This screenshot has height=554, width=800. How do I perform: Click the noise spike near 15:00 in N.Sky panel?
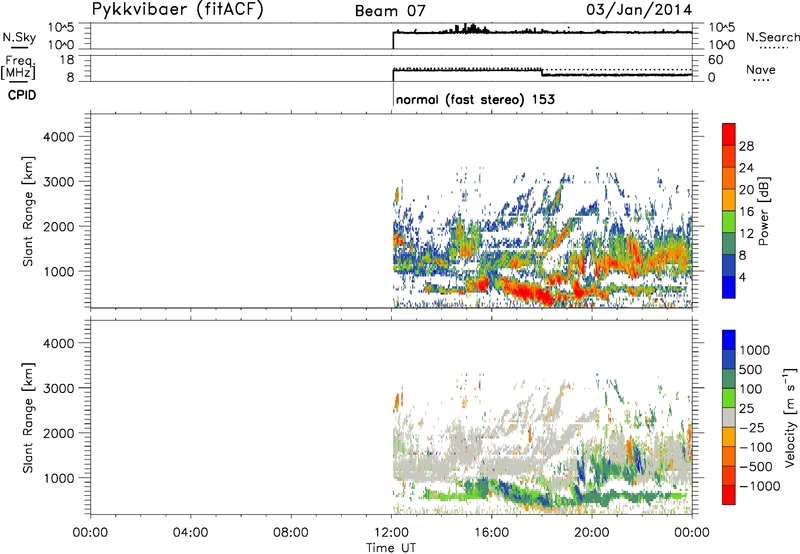pos(470,28)
